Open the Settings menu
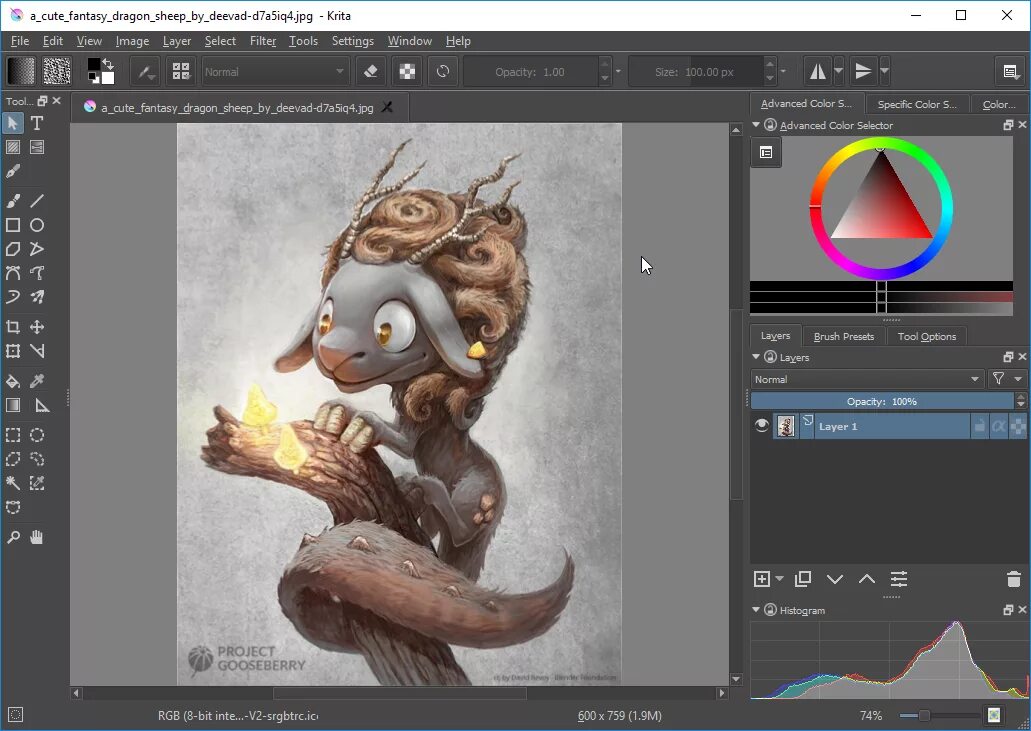 click(352, 41)
